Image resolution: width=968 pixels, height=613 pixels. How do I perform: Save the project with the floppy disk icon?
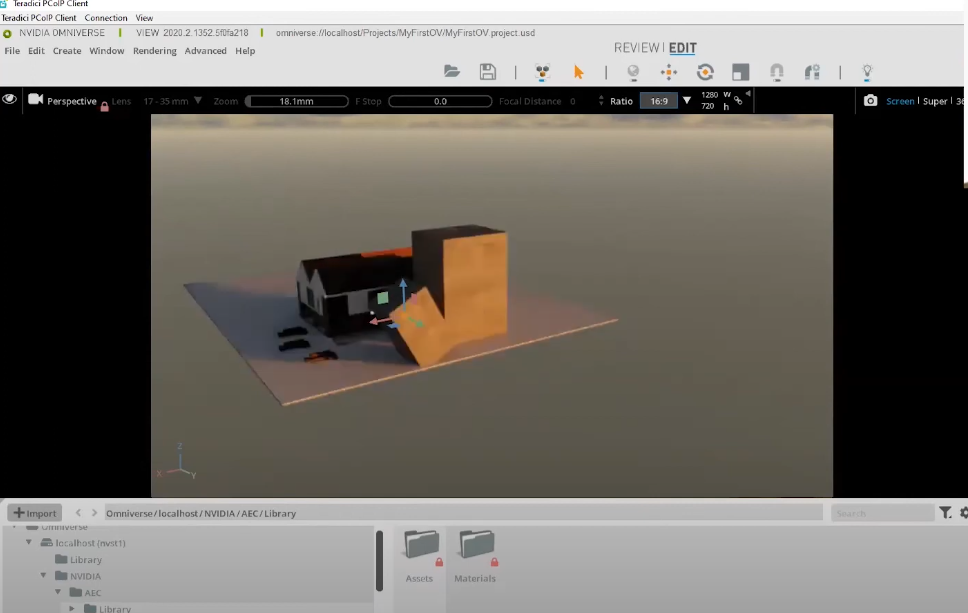488,72
